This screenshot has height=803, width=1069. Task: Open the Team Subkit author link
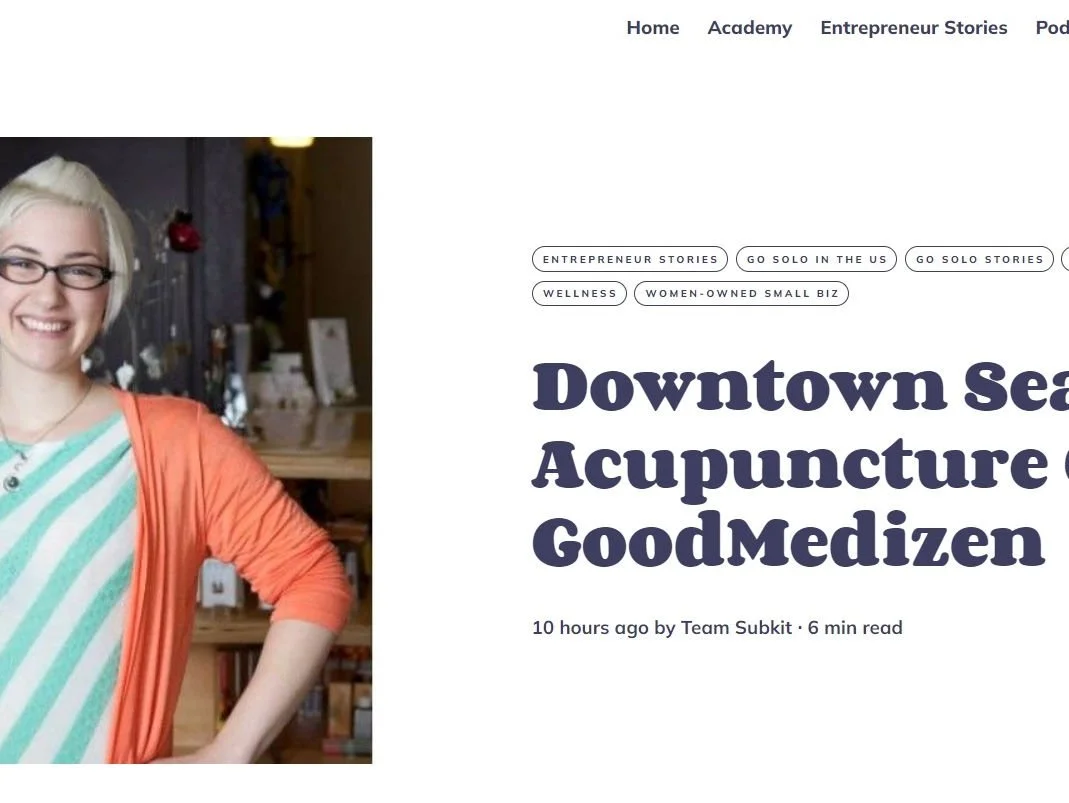click(x=736, y=627)
